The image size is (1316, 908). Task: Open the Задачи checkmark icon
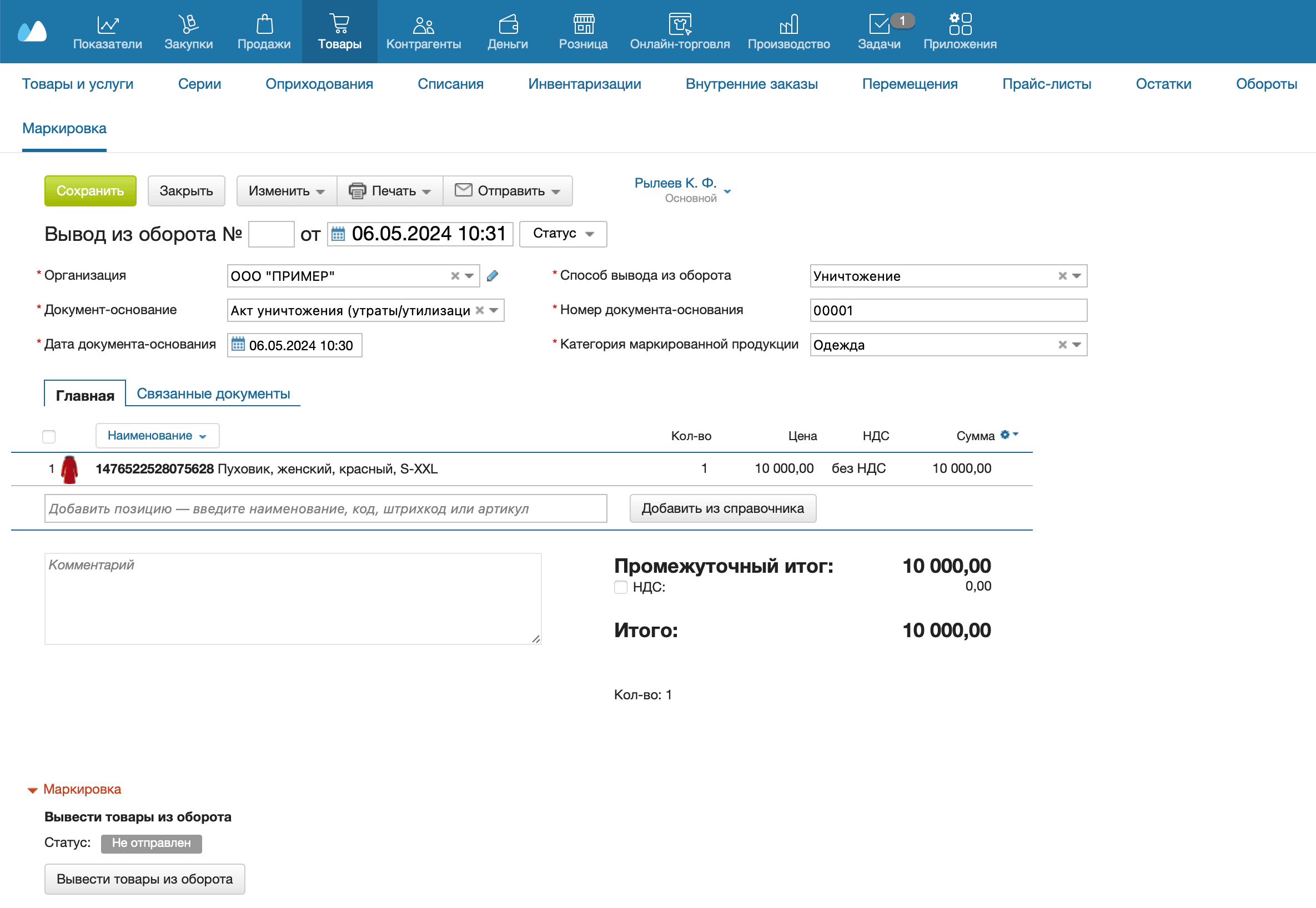point(878,24)
